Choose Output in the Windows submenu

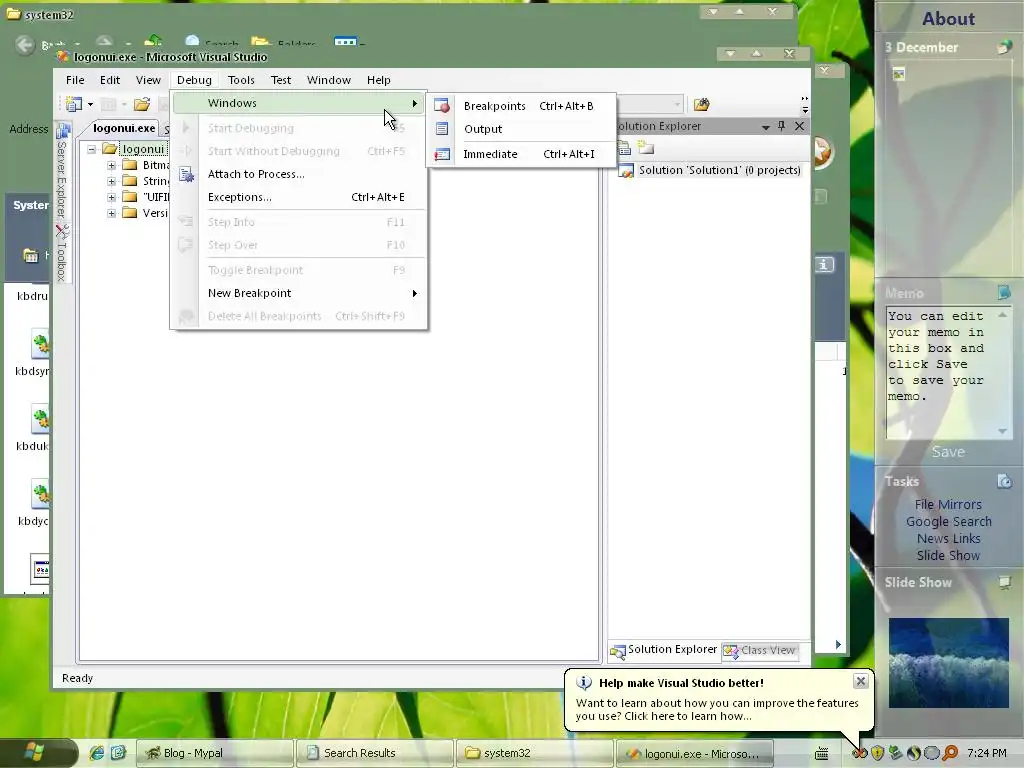click(520, 129)
